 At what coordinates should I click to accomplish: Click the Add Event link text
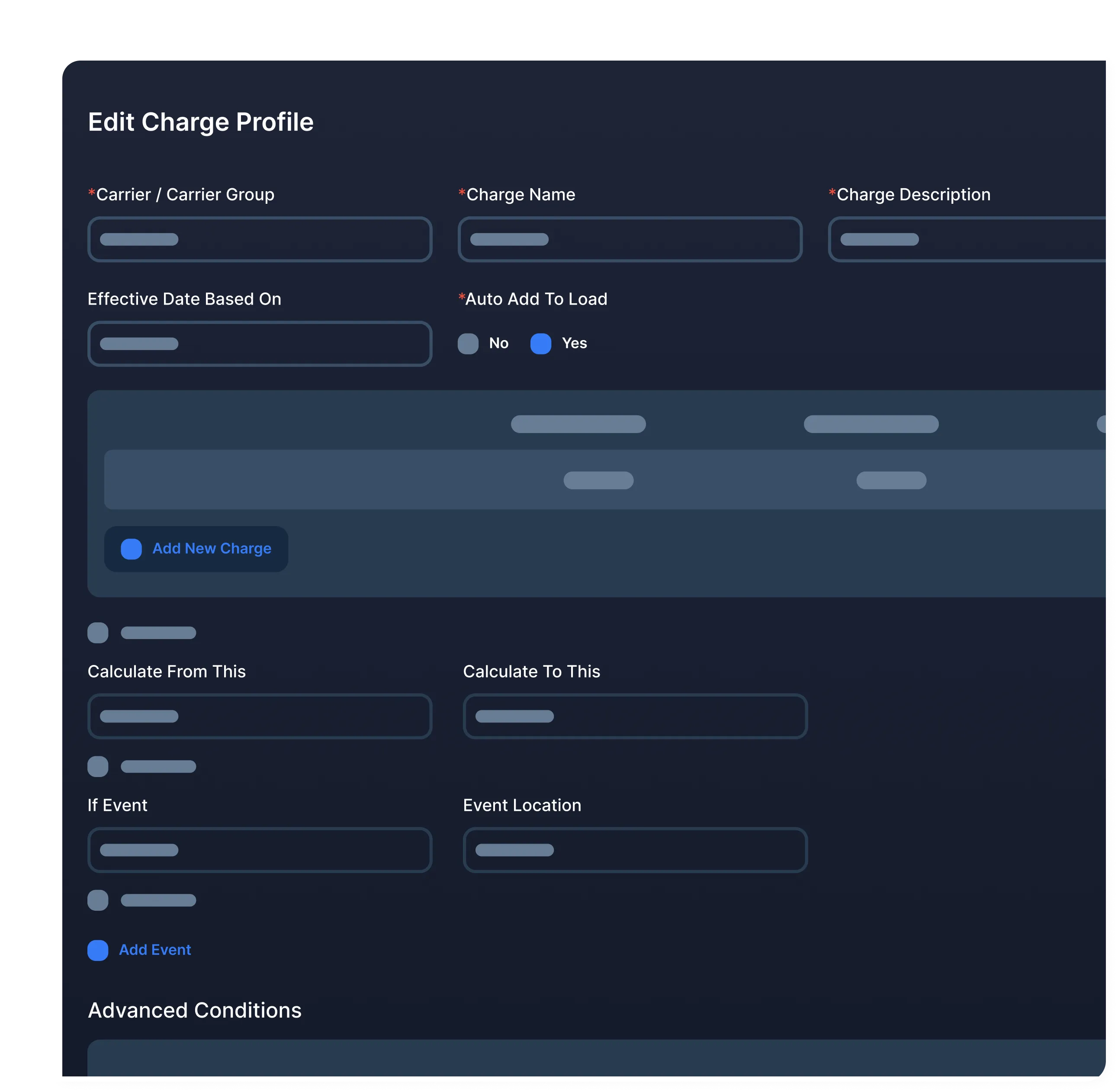pyautogui.click(x=155, y=951)
